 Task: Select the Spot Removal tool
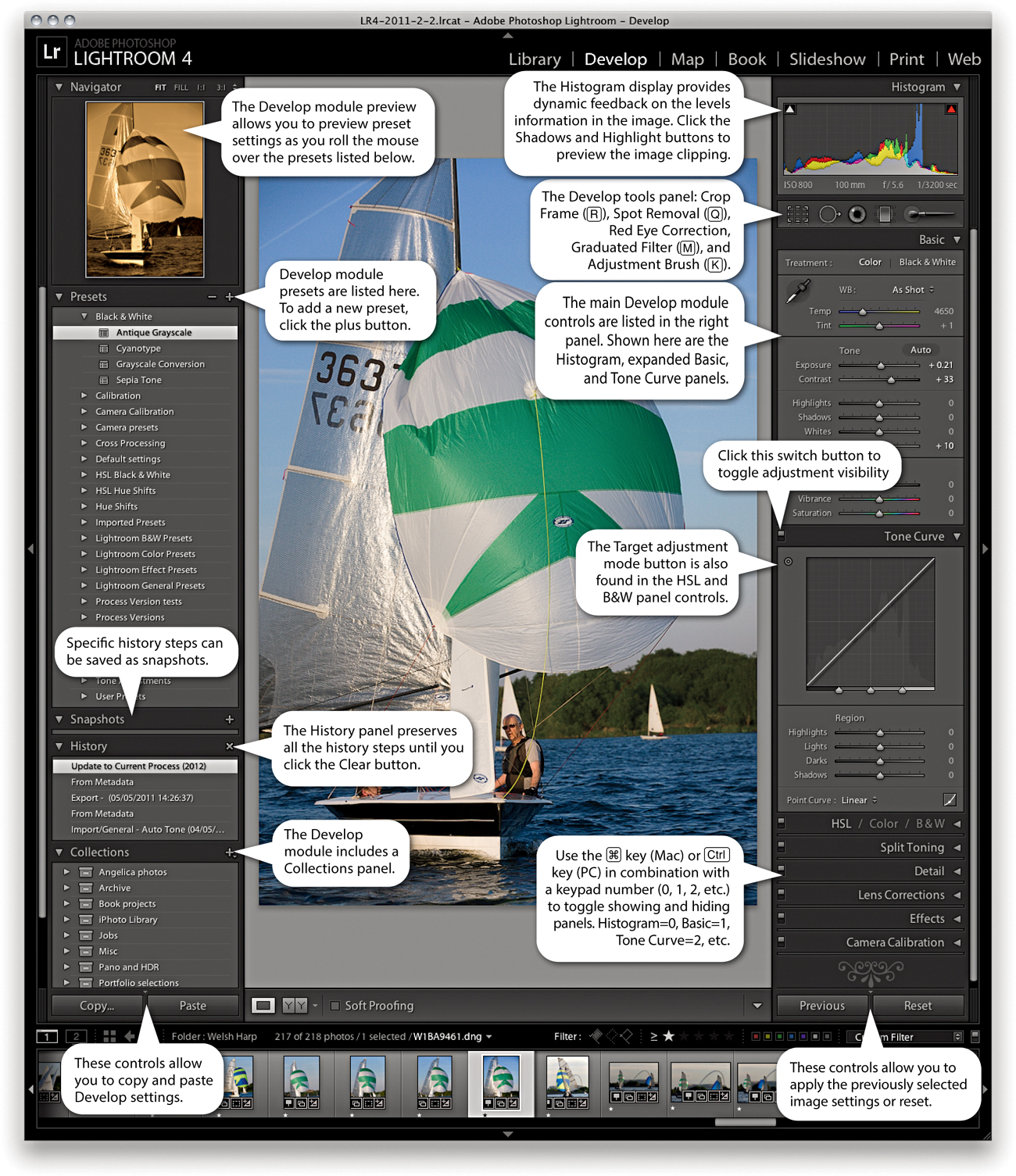pyautogui.click(x=828, y=214)
